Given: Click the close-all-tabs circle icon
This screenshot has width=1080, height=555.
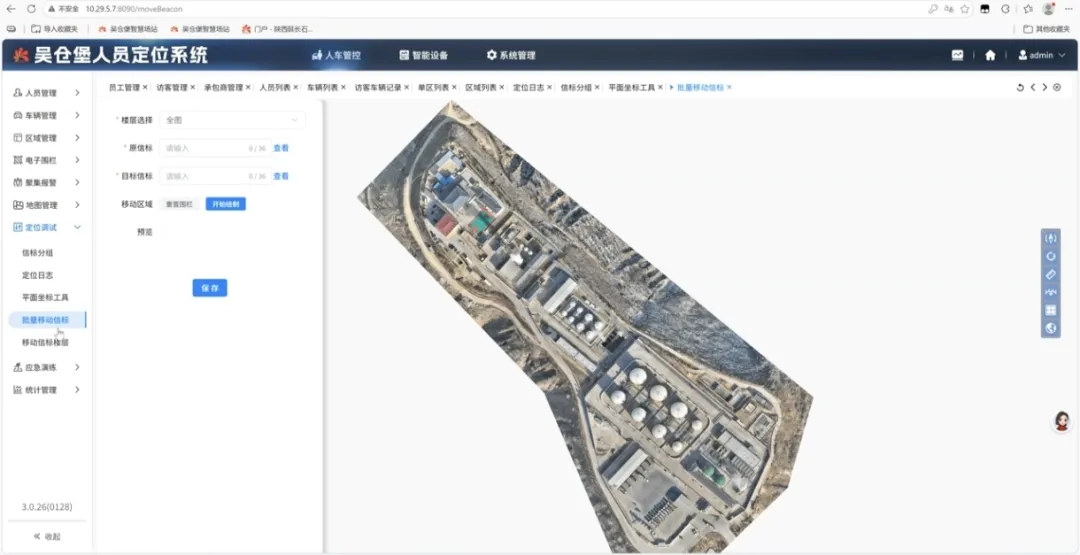Looking at the screenshot, I should [x=1057, y=87].
